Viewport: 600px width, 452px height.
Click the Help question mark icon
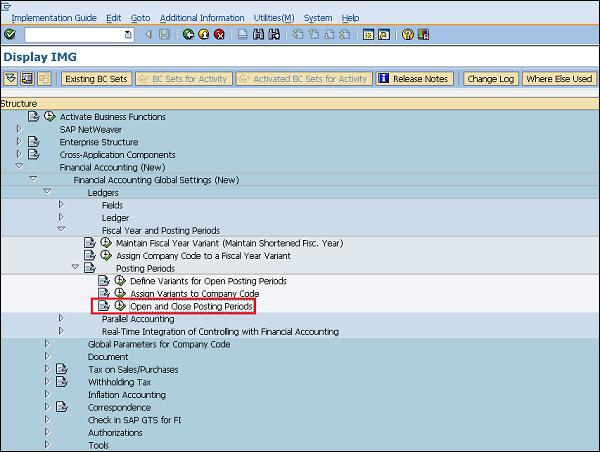[x=408, y=34]
